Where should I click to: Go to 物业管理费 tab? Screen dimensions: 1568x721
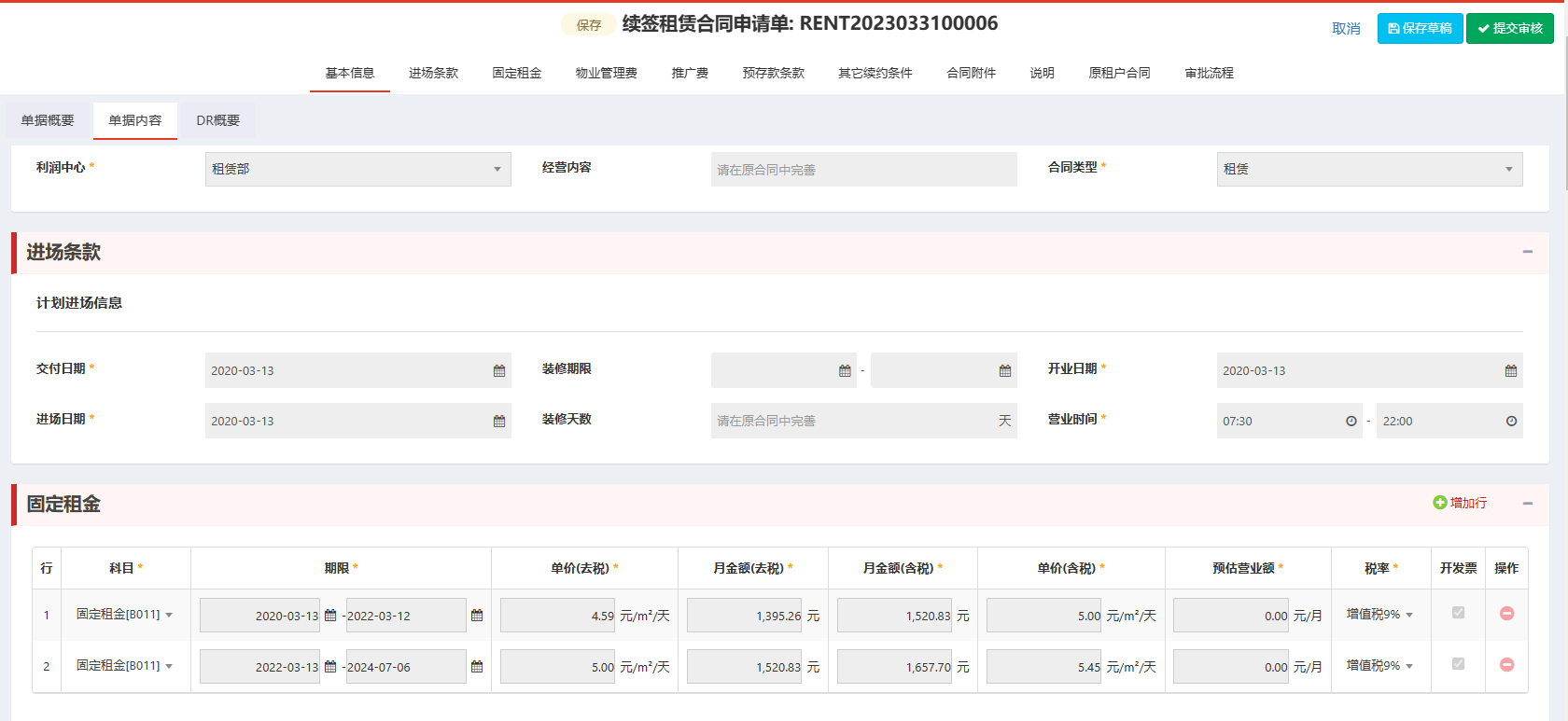607,73
